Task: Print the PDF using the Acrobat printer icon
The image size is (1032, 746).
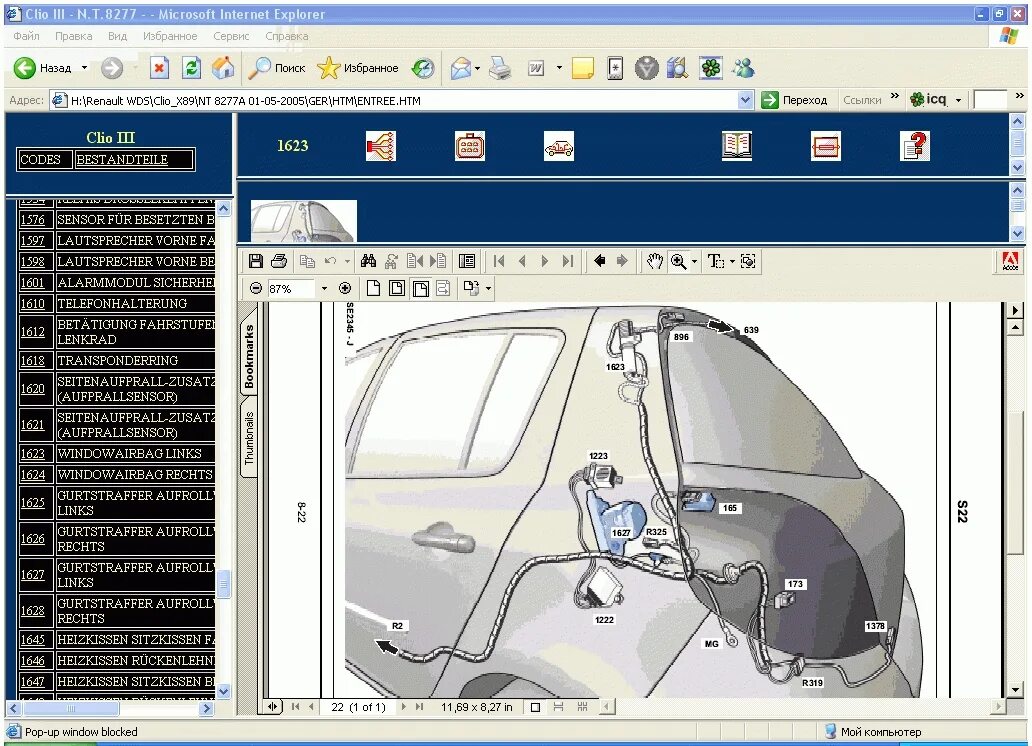Action: coord(279,261)
